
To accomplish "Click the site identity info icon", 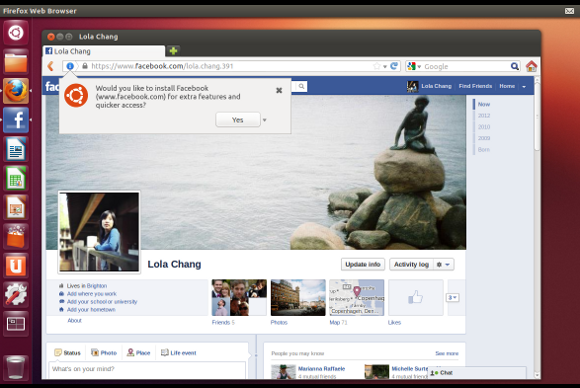I will click(x=70, y=66).
